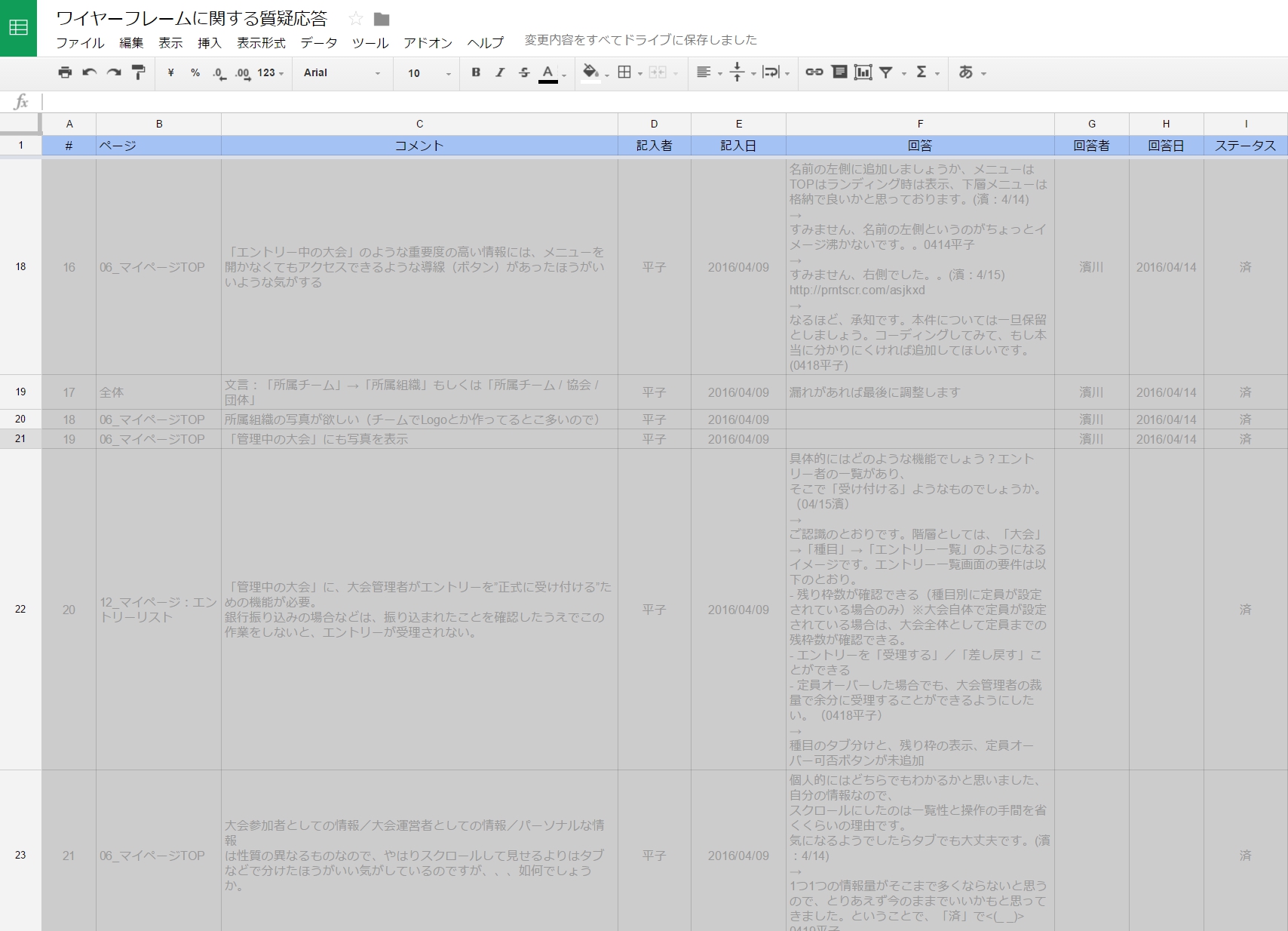Screen dimensions: 1288x931
Task: Insert a comment
Action: click(839, 72)
